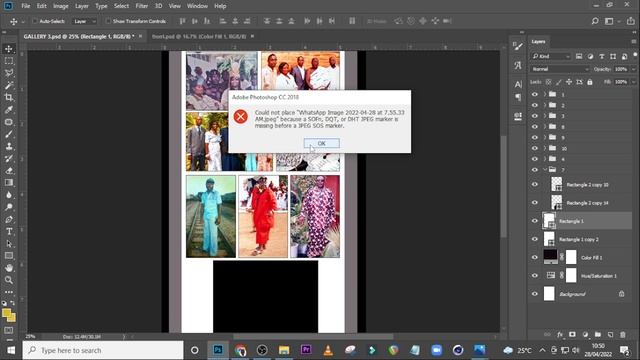Open the Kind filter dropdown

pyautogui.click(x=551, y=56)
